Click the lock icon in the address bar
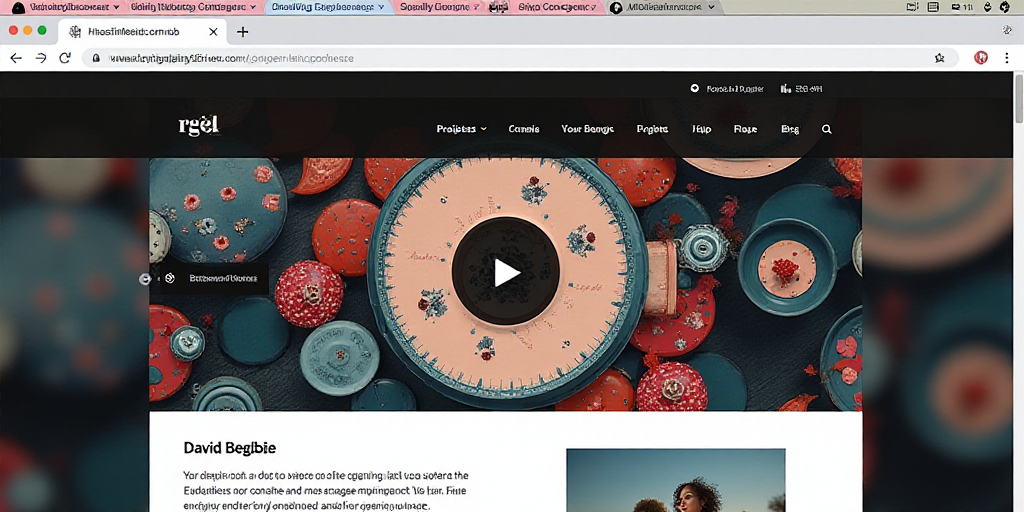This screenshot has height=512, width=1024. [x=96, y=58]
